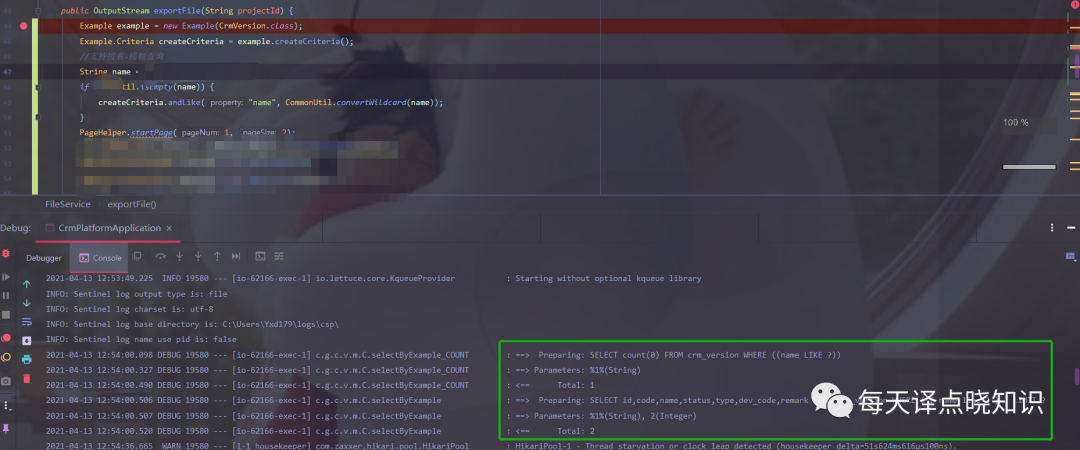Click the 'SELECT count(0) FROM crm_version' log line
1080x450 pixels.
coord(674,354)
